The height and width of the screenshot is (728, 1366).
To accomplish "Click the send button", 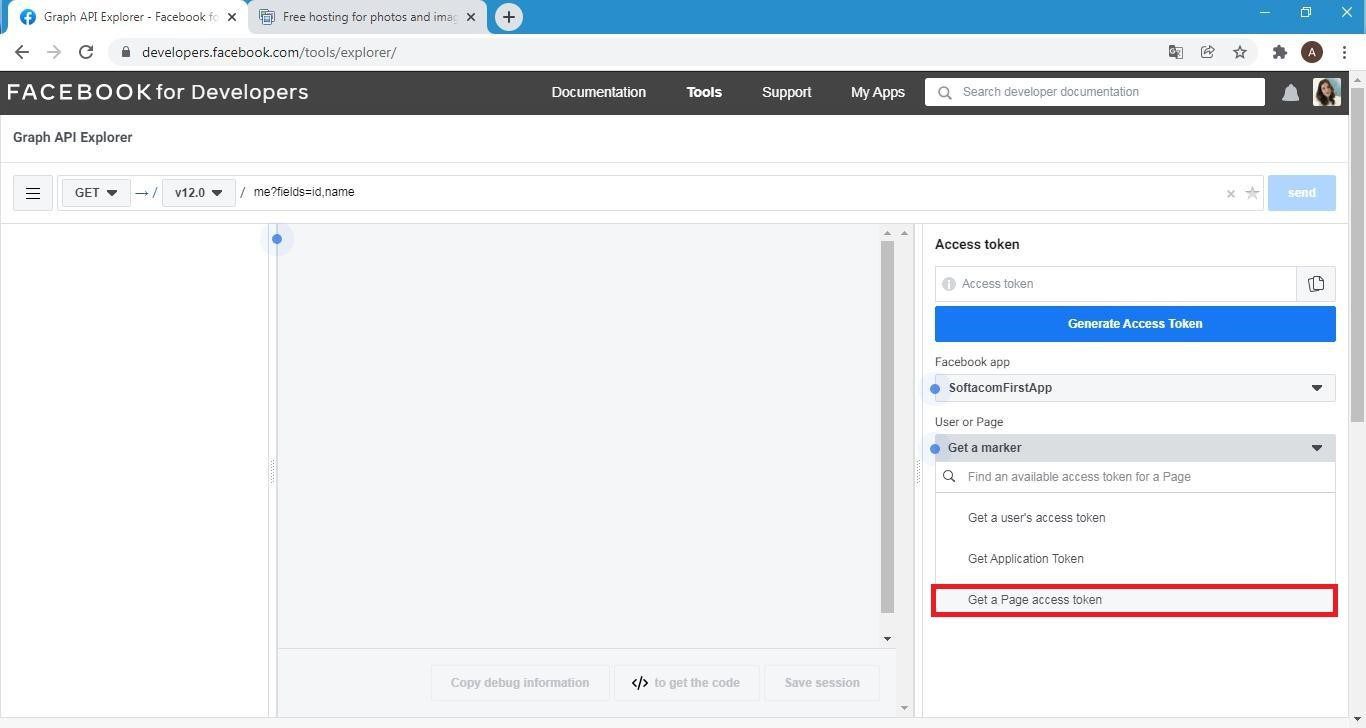I will pos(1301,193).
